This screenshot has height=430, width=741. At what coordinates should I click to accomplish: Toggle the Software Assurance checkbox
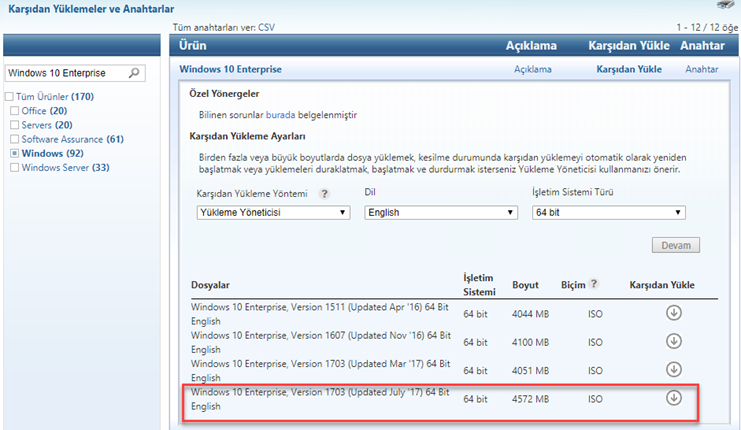[x=14, y=140]
